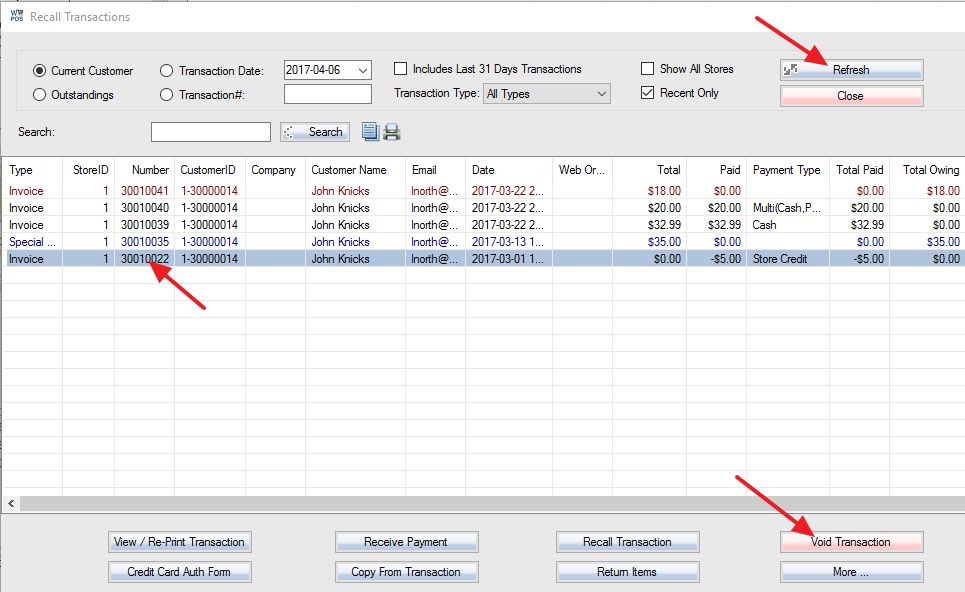Open the print transactions icon
This screenshot has height=592, width=965.
click(390, 130)
